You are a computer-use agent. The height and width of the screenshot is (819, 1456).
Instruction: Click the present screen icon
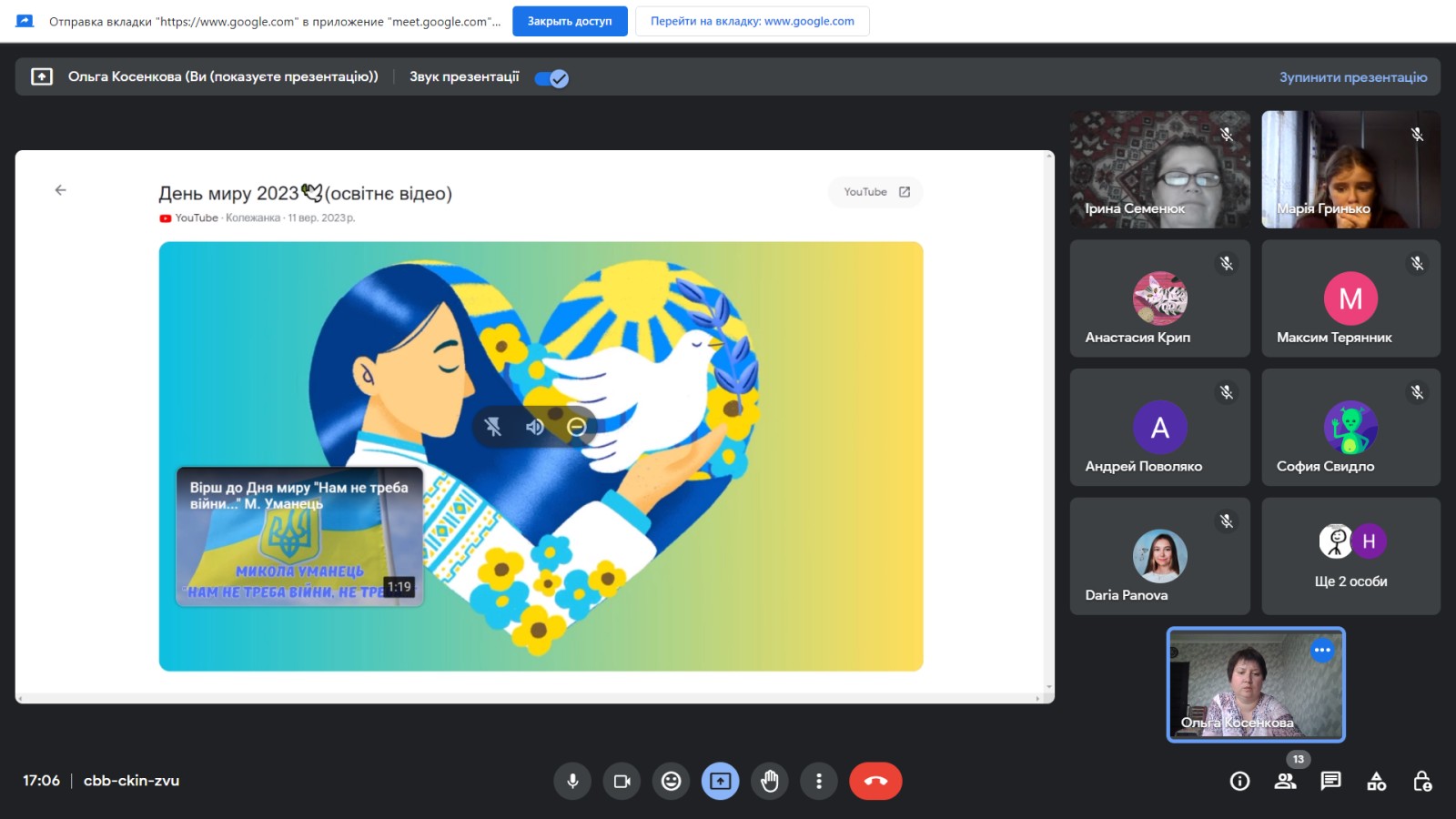pos(720,781)
